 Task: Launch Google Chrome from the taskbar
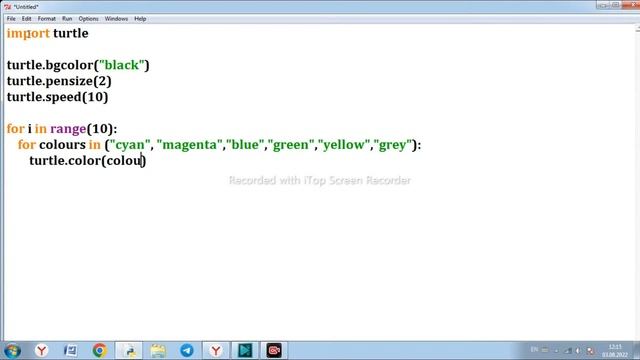click(100, 351)
